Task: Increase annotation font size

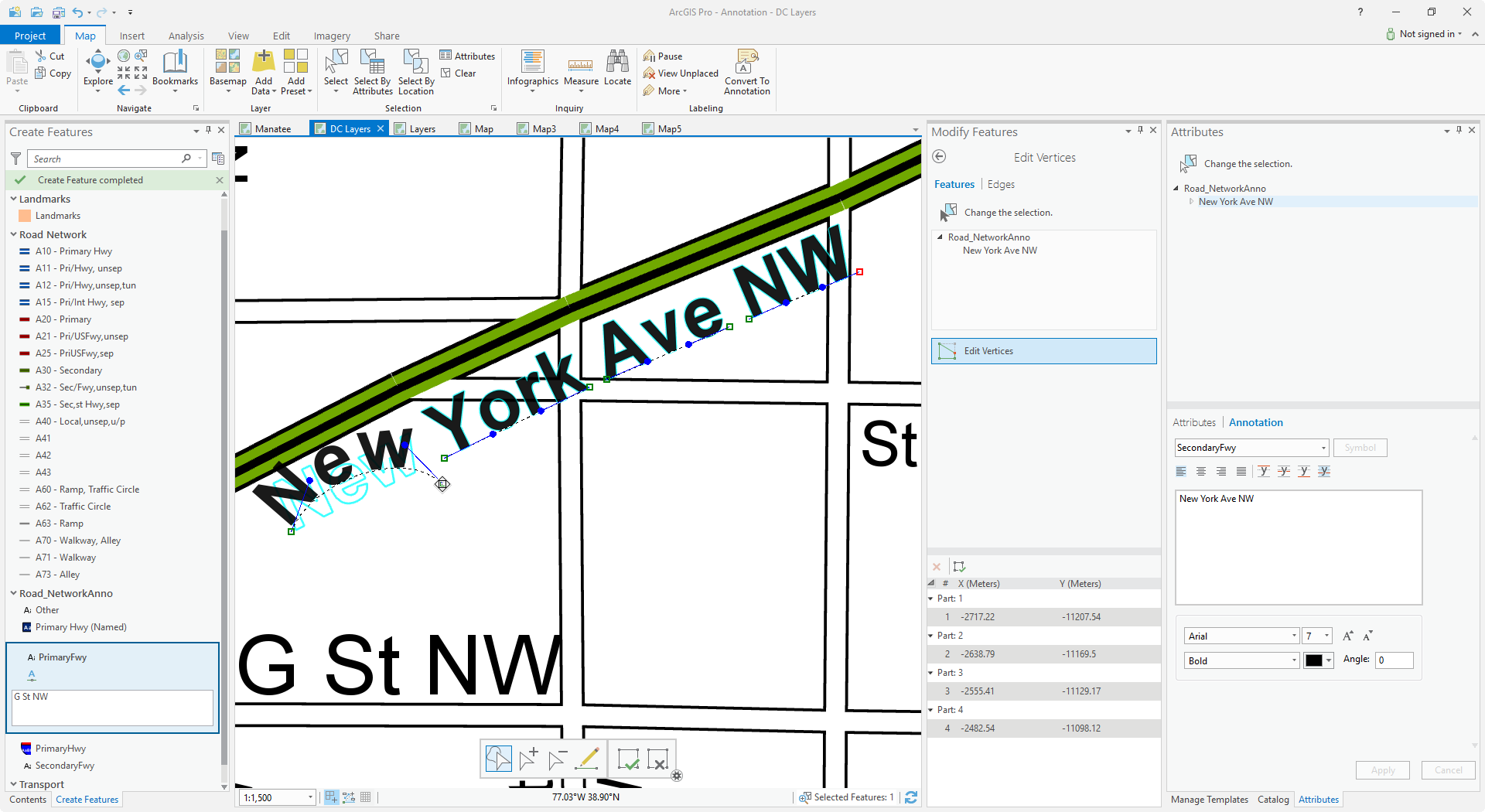Action: [x=1348, y=636]
